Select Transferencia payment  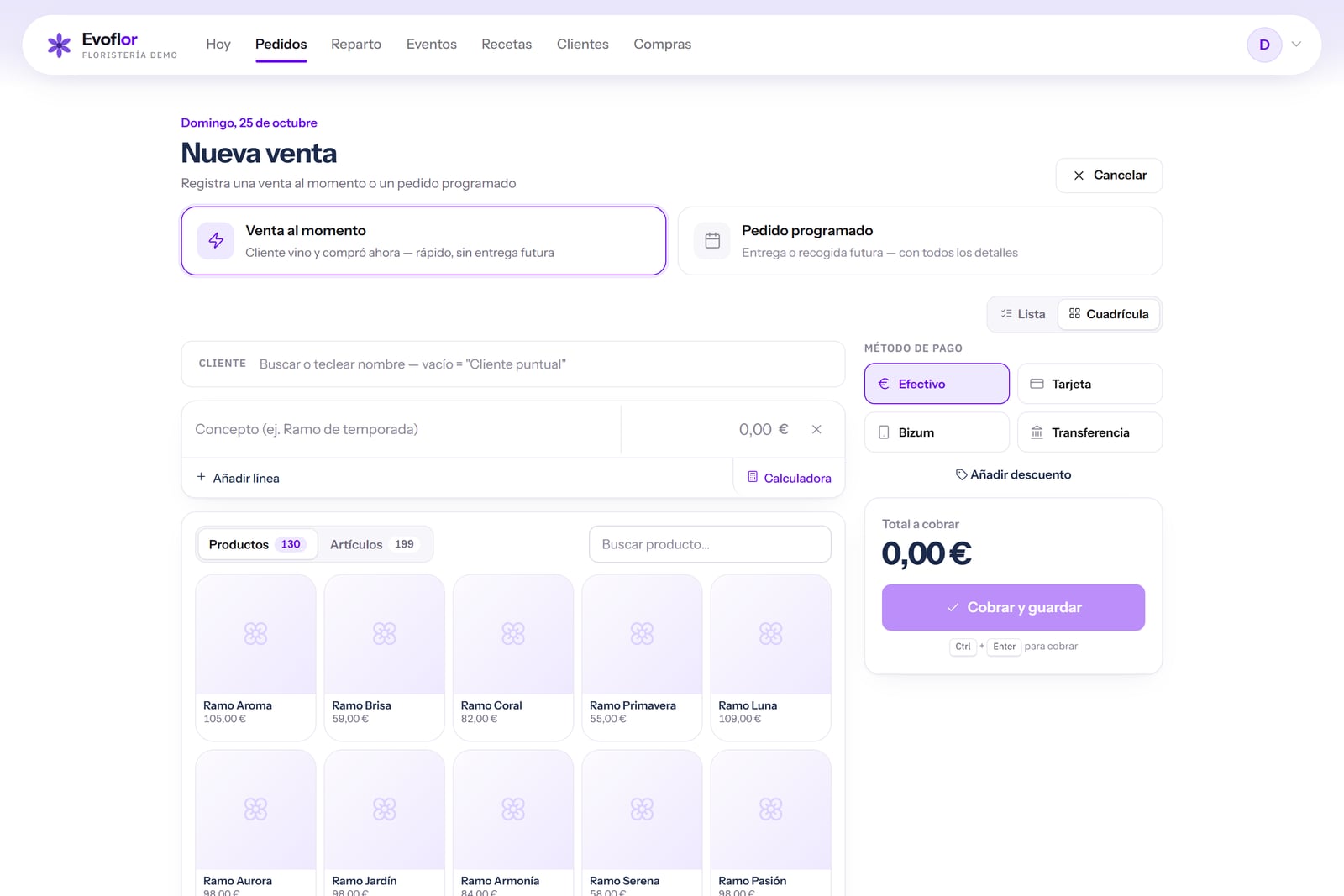[x=1089, y=432]
